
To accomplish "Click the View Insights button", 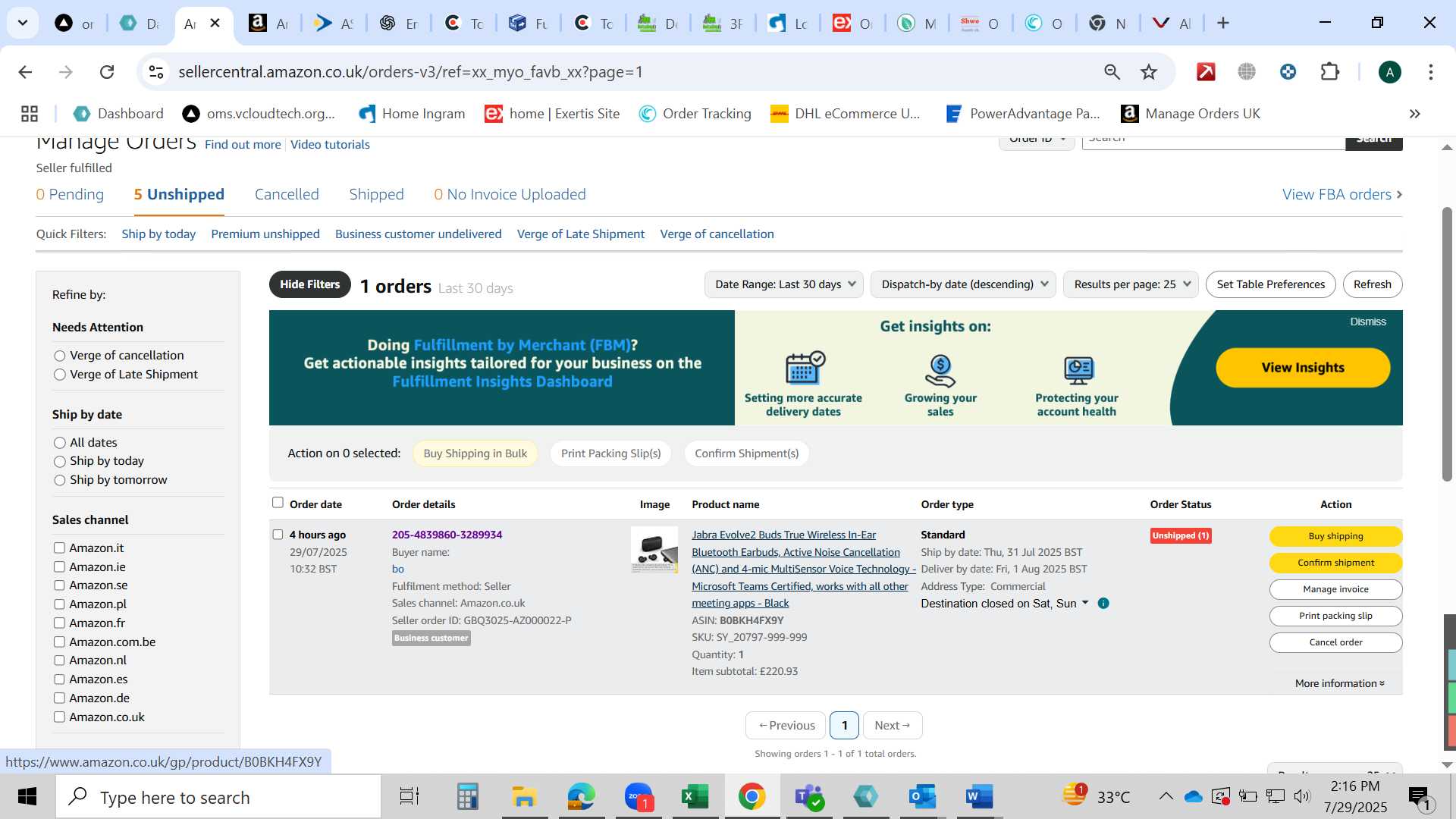I will pos(1303,368).
